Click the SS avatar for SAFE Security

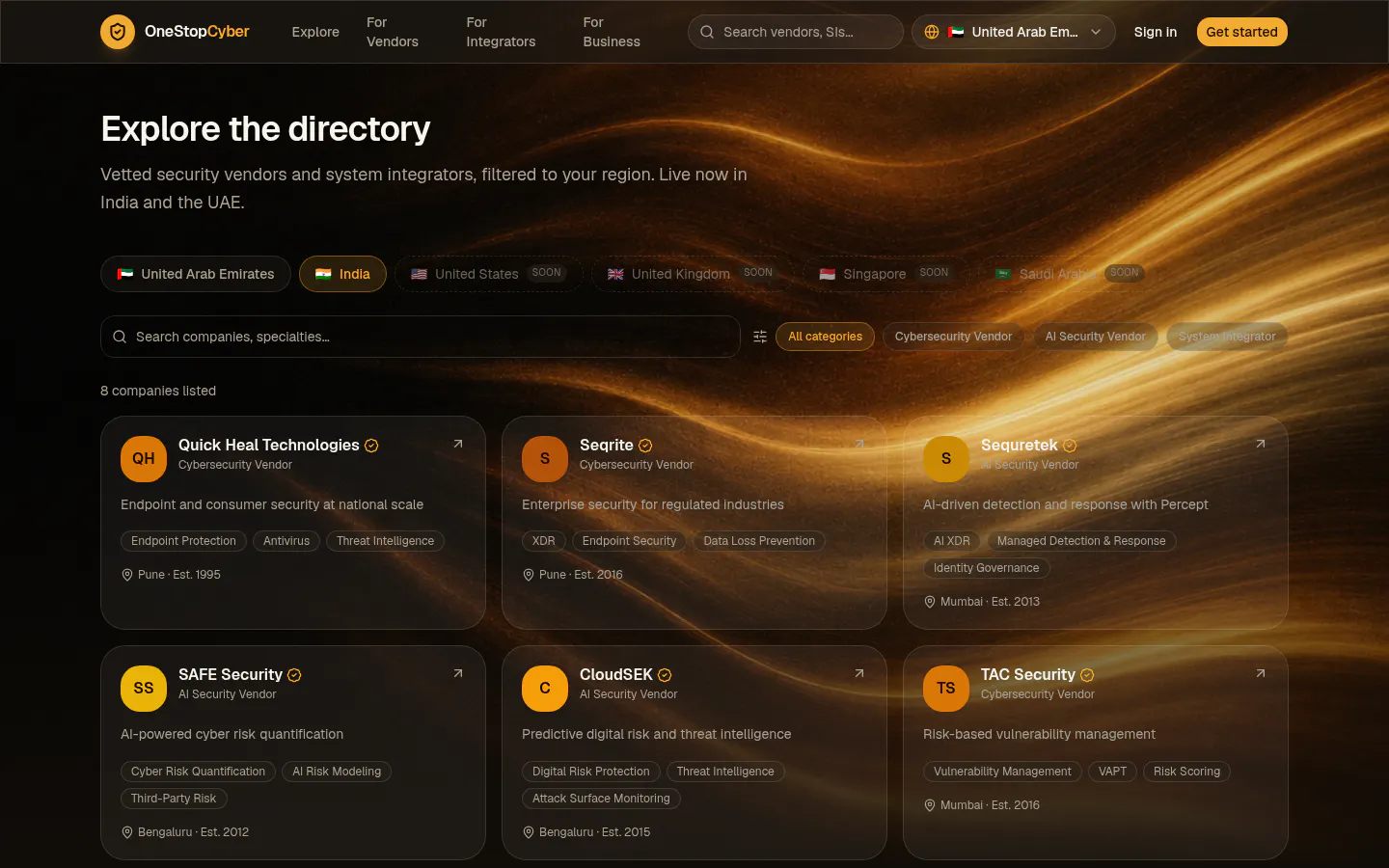tap(144, 688)
